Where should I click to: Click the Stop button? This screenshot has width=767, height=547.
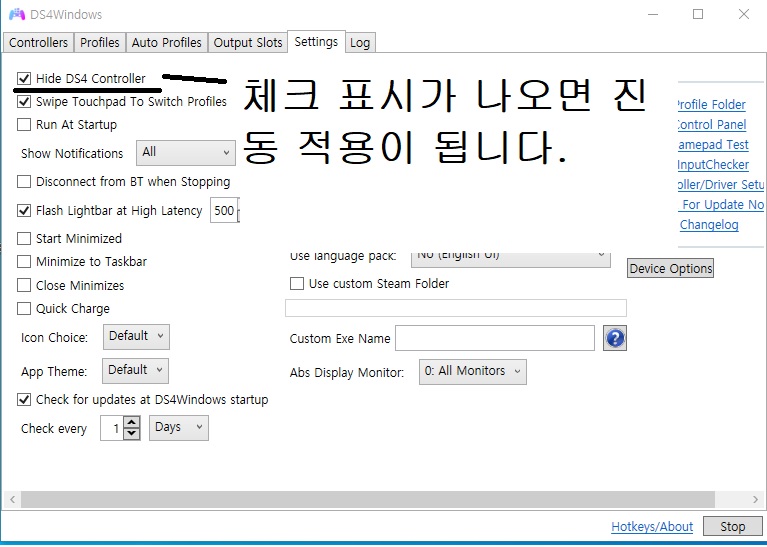732,526
